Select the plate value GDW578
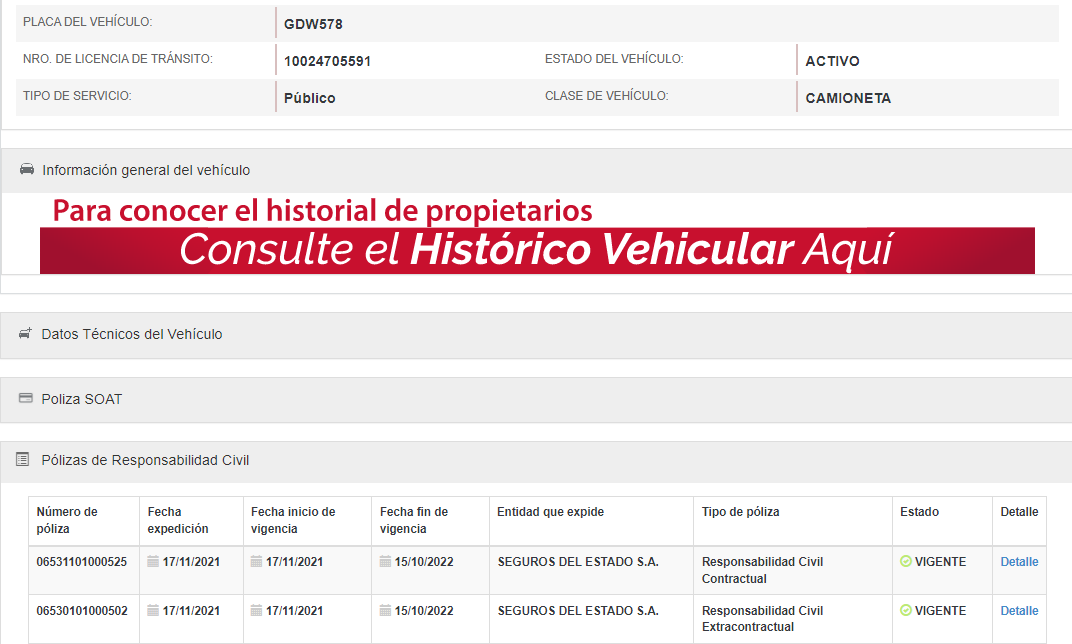 (313, 24)
